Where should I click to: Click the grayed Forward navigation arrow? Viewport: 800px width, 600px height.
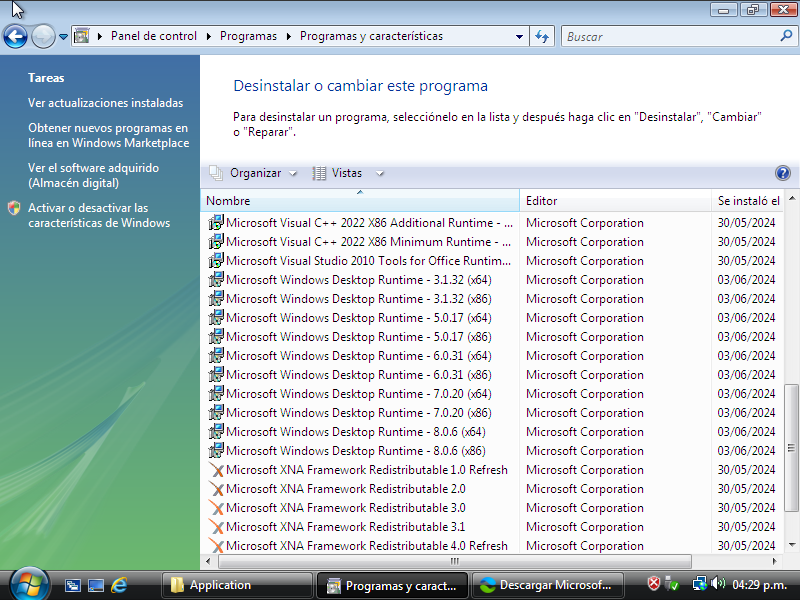click(x=43, y=37)
